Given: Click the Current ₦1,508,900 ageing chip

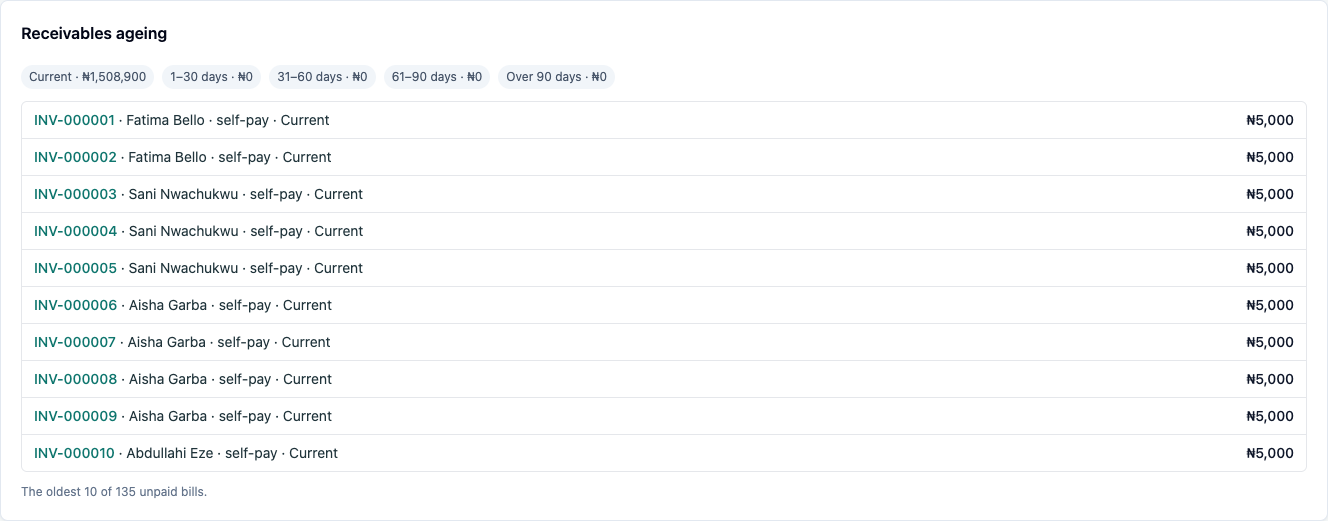Looking at the screenshot, I should click(x=88, y=77).
